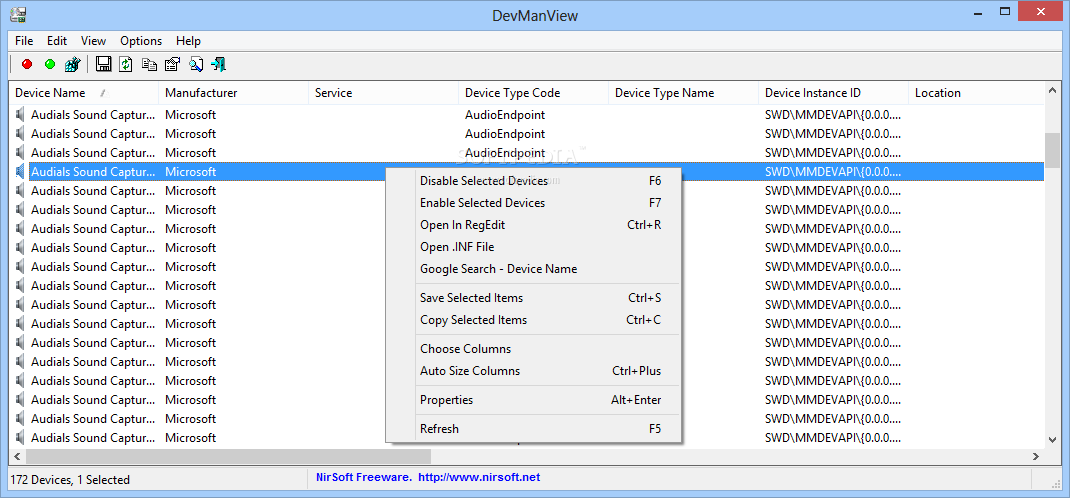The image size is (1070, 498).
Task: Open RegEdit via the registry cube toolbar icon
Action: (73, 64)
